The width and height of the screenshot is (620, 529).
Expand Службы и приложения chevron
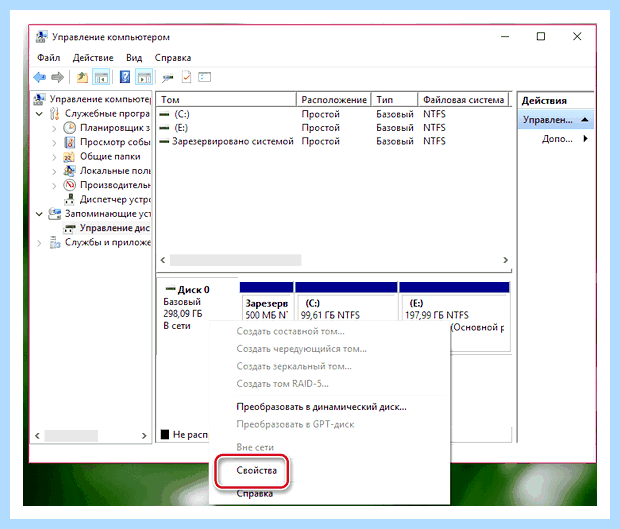(x=39, y=243)
